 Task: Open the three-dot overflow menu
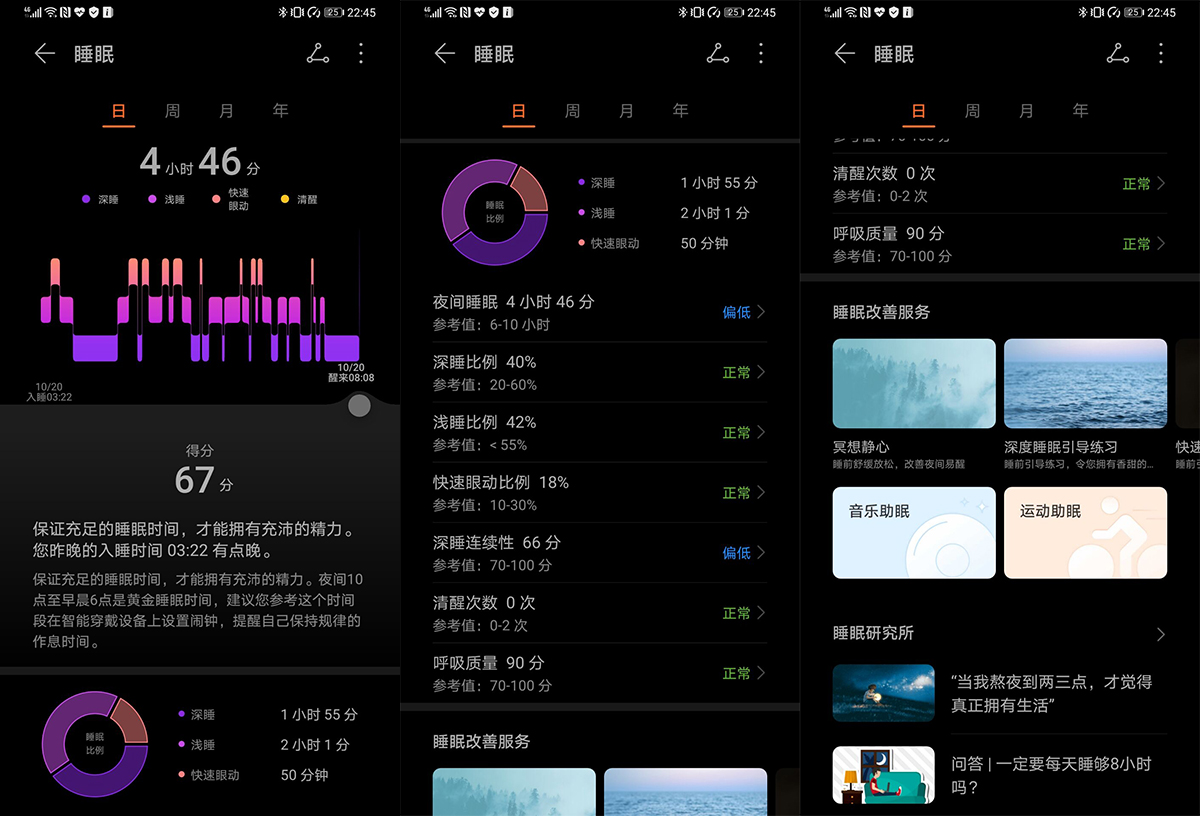point(361,54)
